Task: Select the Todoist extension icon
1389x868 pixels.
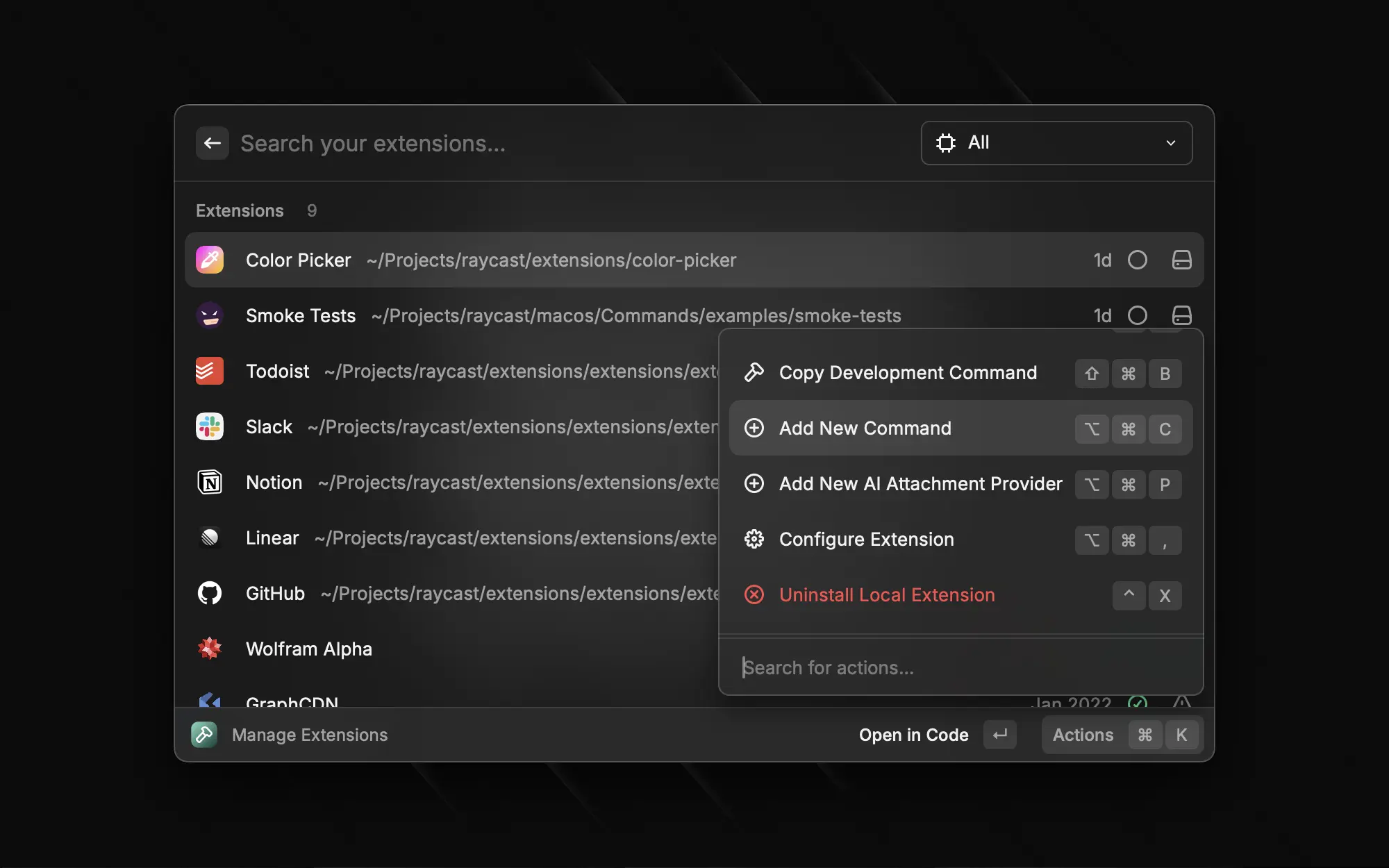Action: tap(210, 371)
